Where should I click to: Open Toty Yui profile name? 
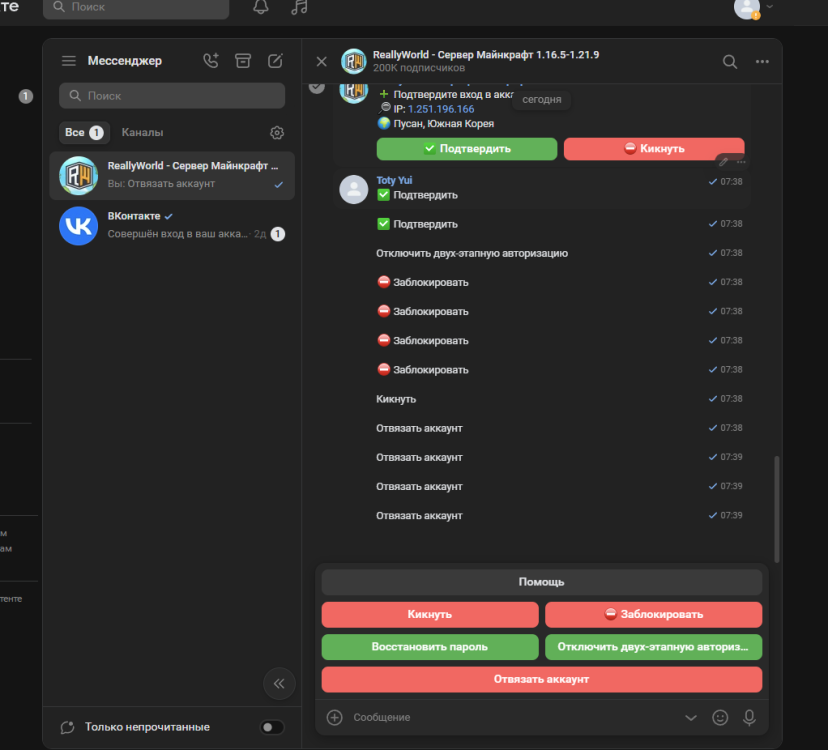[394, 180]
